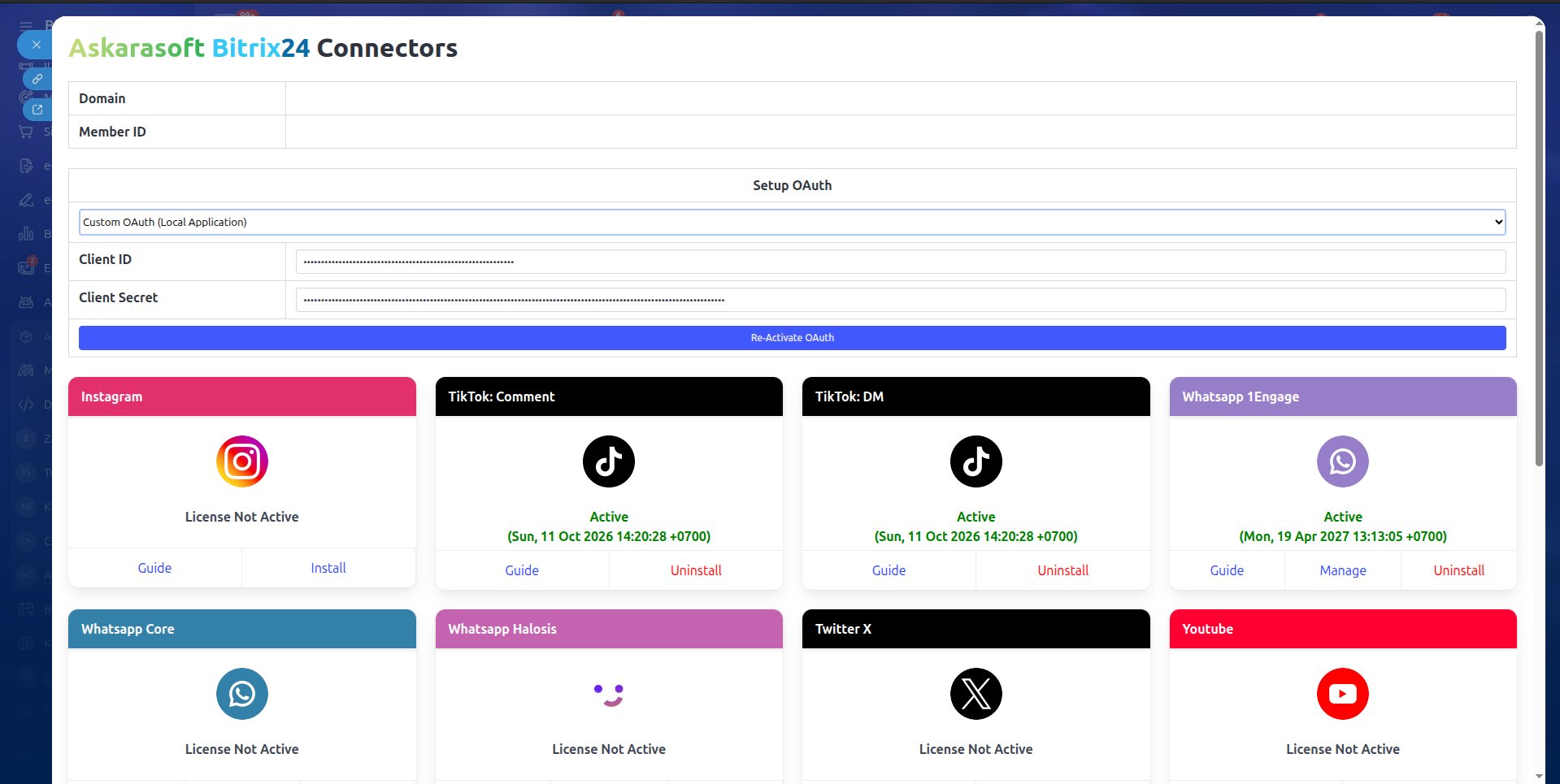Click the Whatsapp Halosis smiley logo
The width and height of the screenshot is (1560, 784).
[609, 694]
